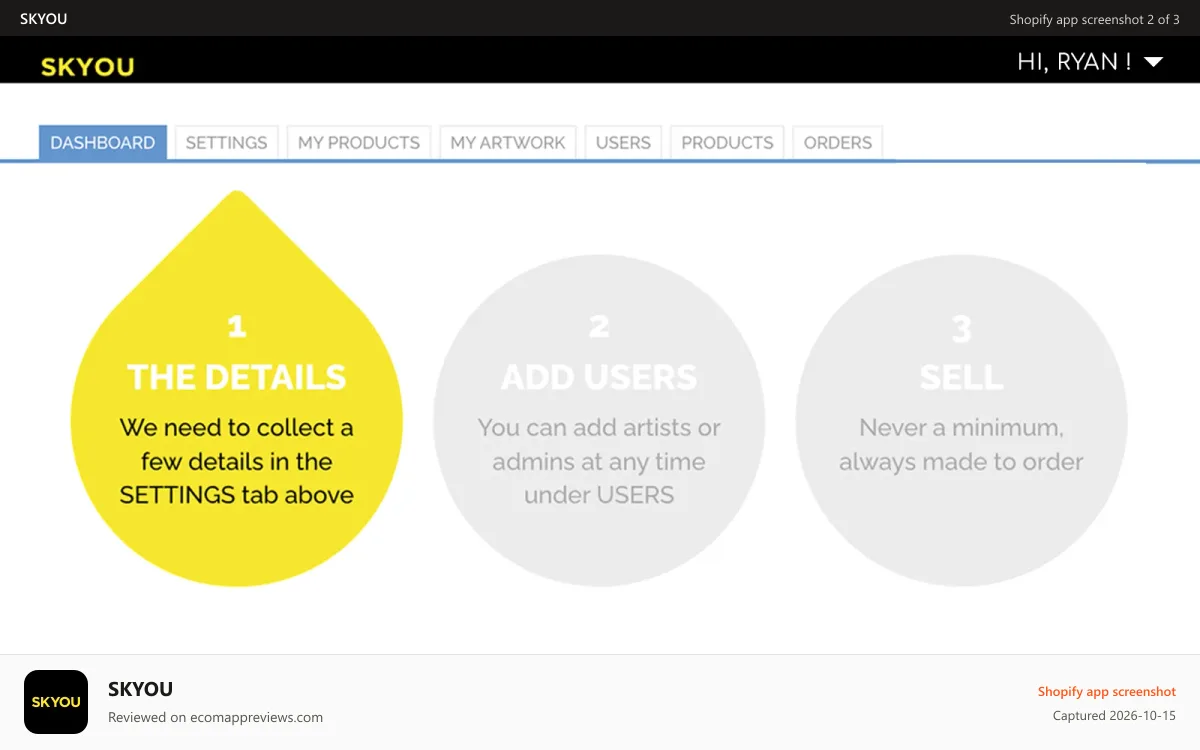Click the 'SETTINGS tab above' instruction text
The image size is (1200, 750).
click(x=237, y=495)
